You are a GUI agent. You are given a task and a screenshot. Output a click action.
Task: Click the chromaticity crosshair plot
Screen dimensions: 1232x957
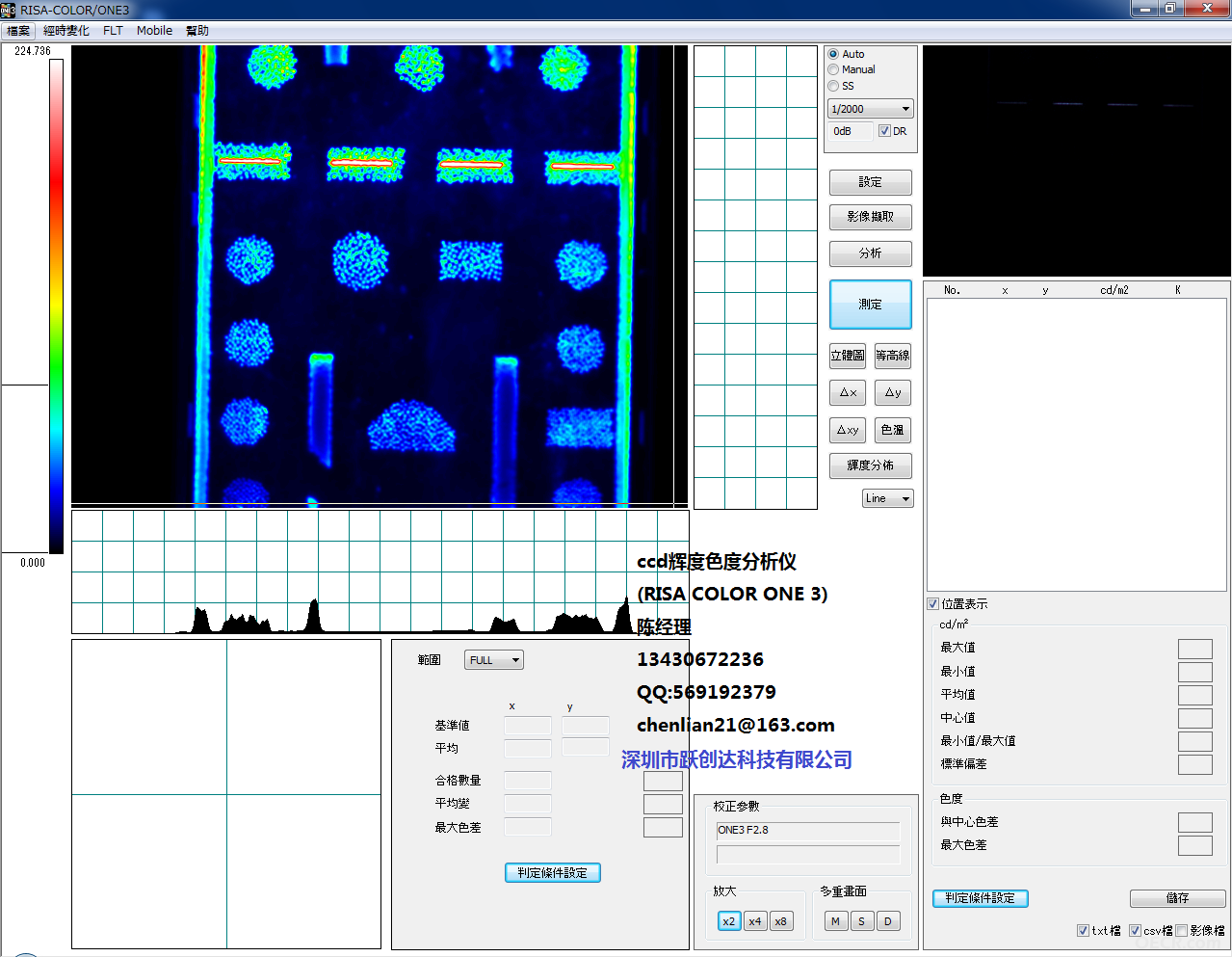226,794
